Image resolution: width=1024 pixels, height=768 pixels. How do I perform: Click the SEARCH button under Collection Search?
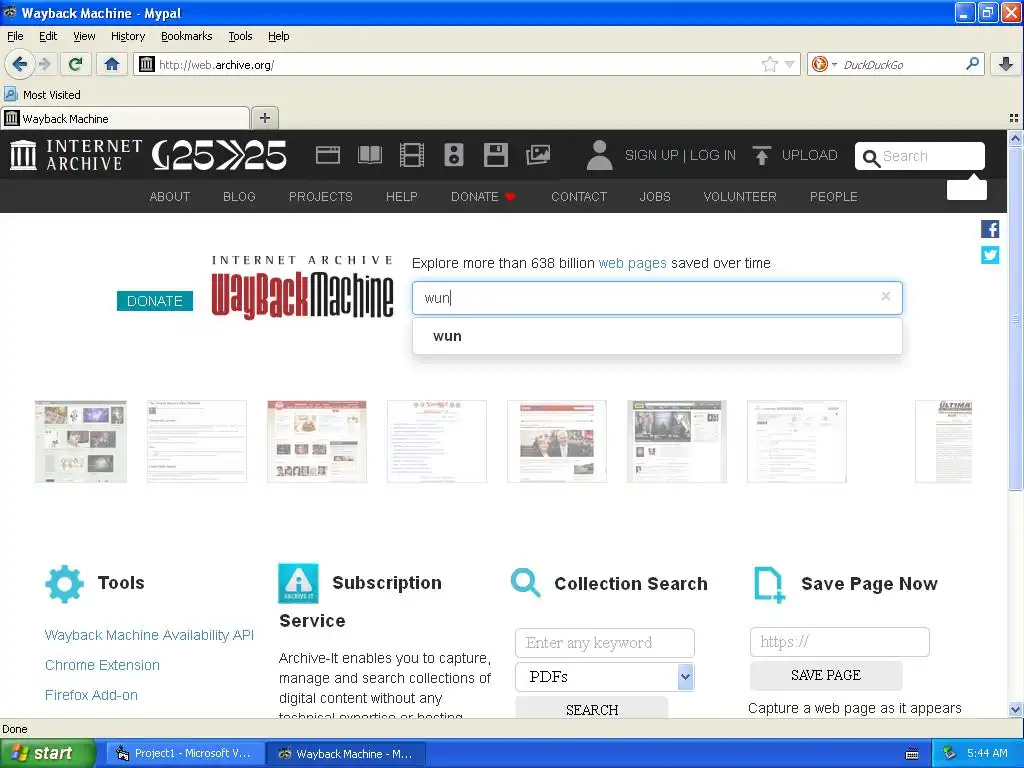[x=592, y=709]
